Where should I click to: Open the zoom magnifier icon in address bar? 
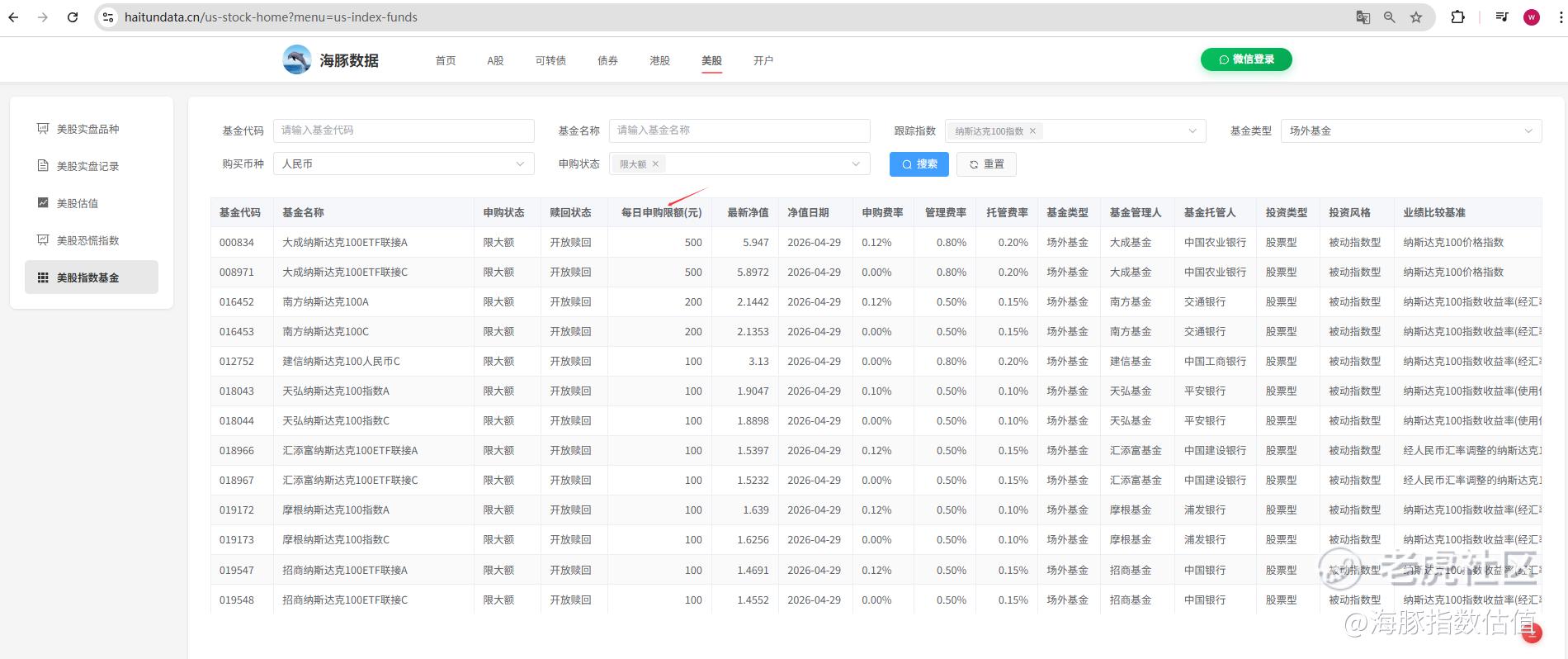point(1390,17)
